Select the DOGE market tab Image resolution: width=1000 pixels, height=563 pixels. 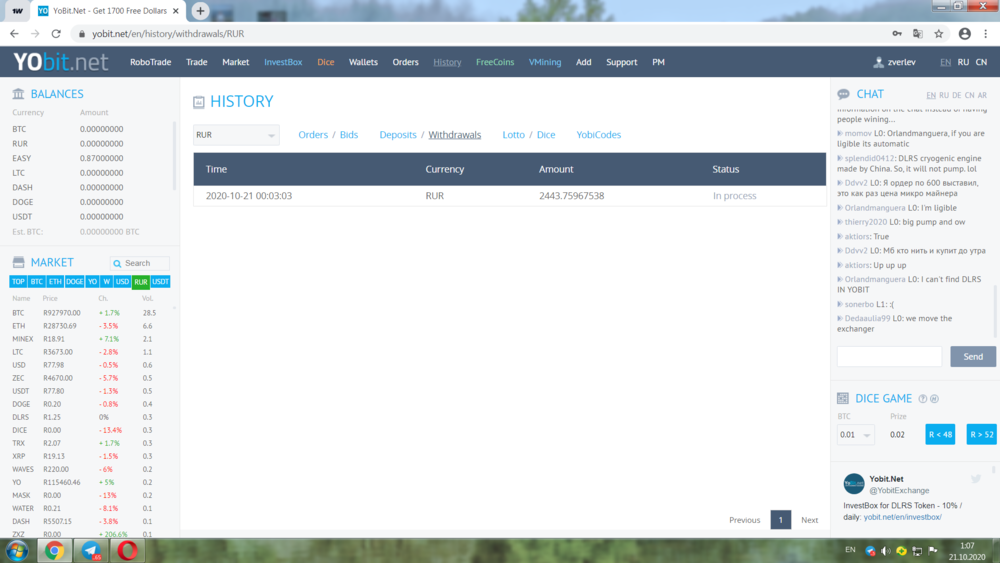coord(75,282)
